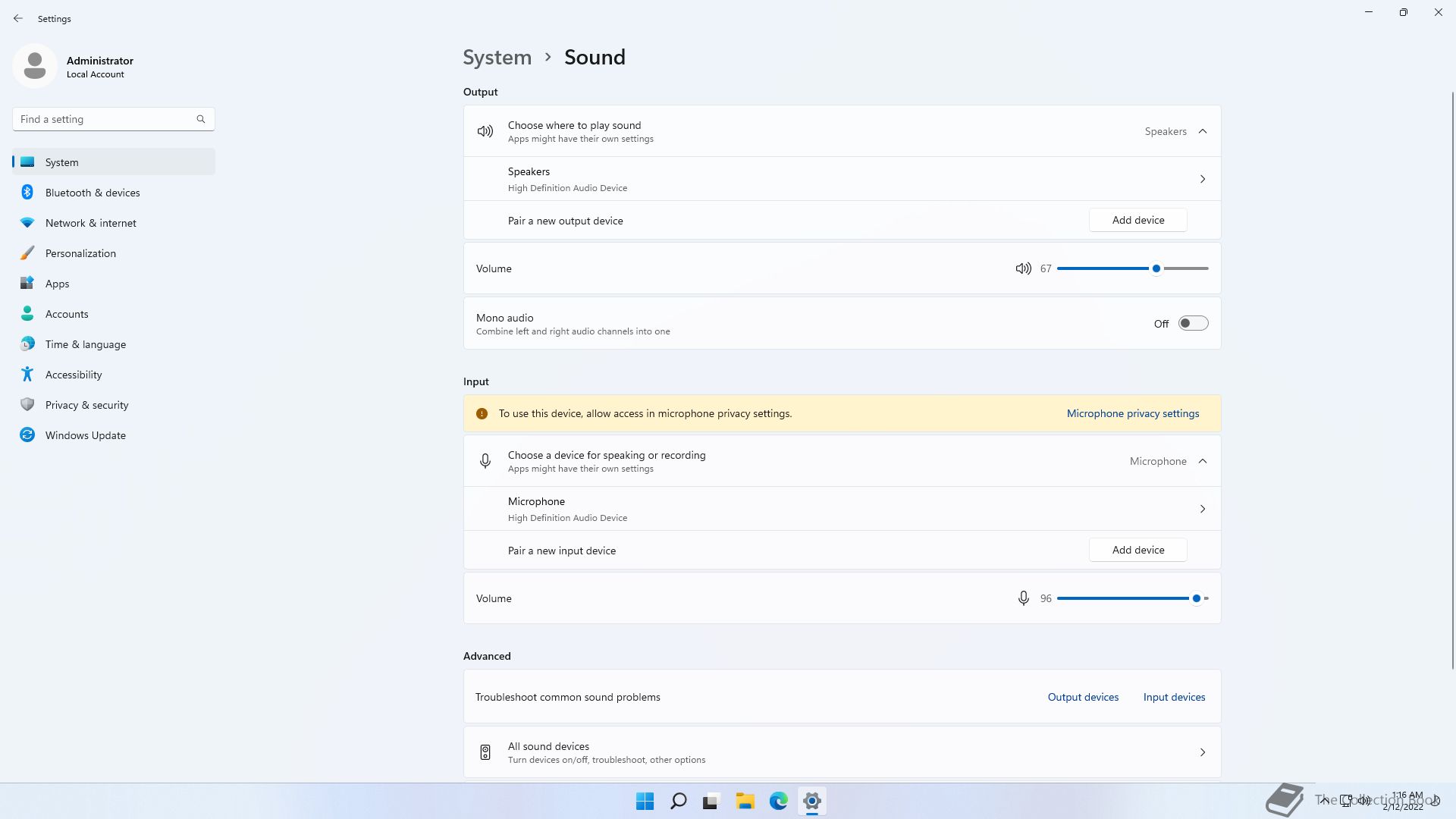Launch File Explorer from the taskbar
This screenshot has width=1456, height=819.
point(745,801)
